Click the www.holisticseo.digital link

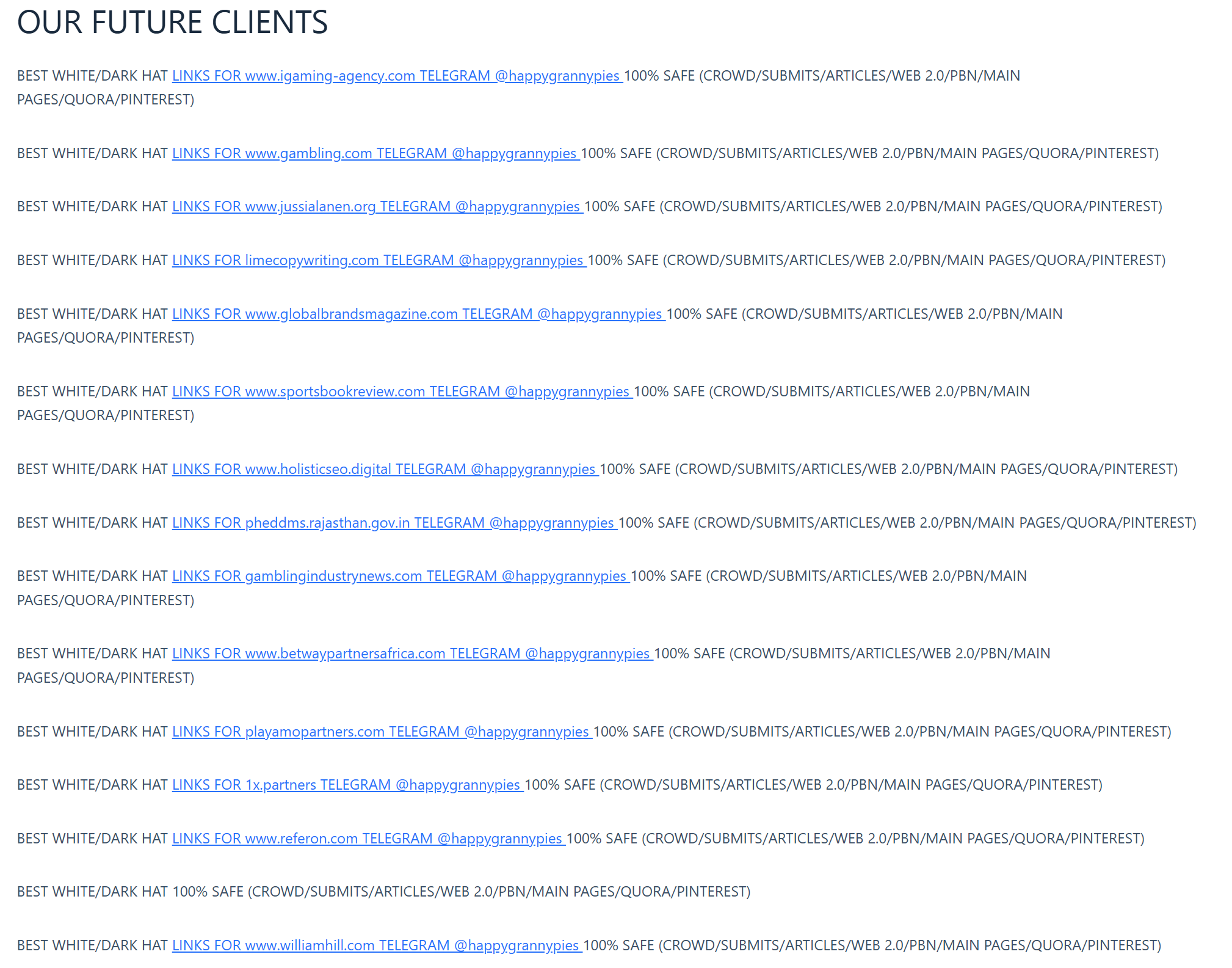pyautogui.click(x=386, y=469)
